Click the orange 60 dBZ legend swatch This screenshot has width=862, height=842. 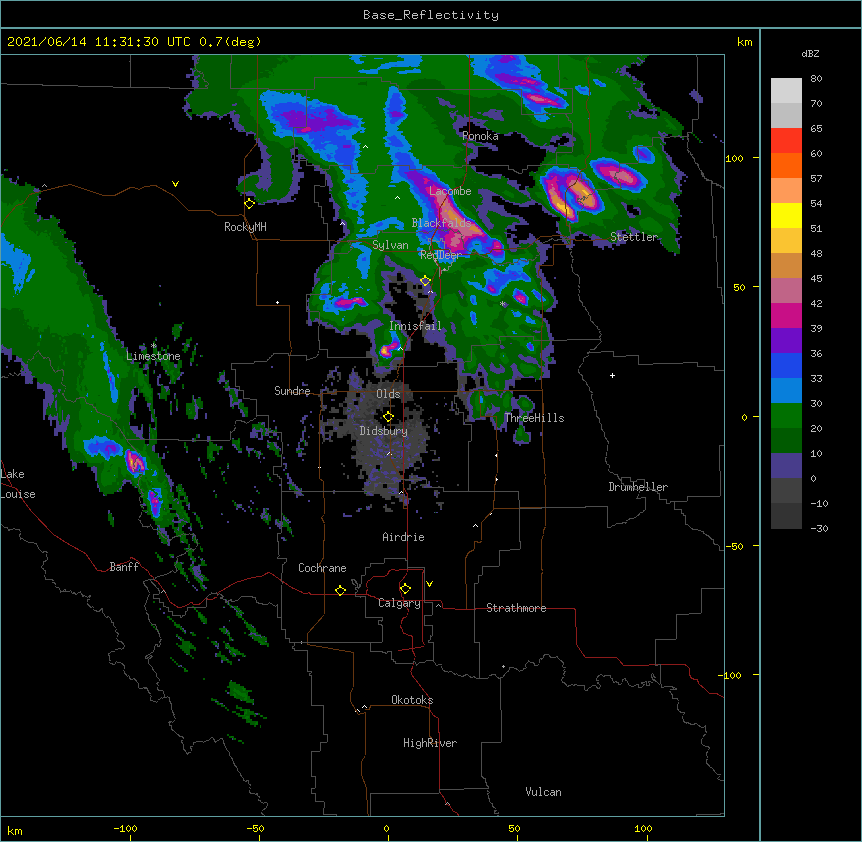click(786, 165)
